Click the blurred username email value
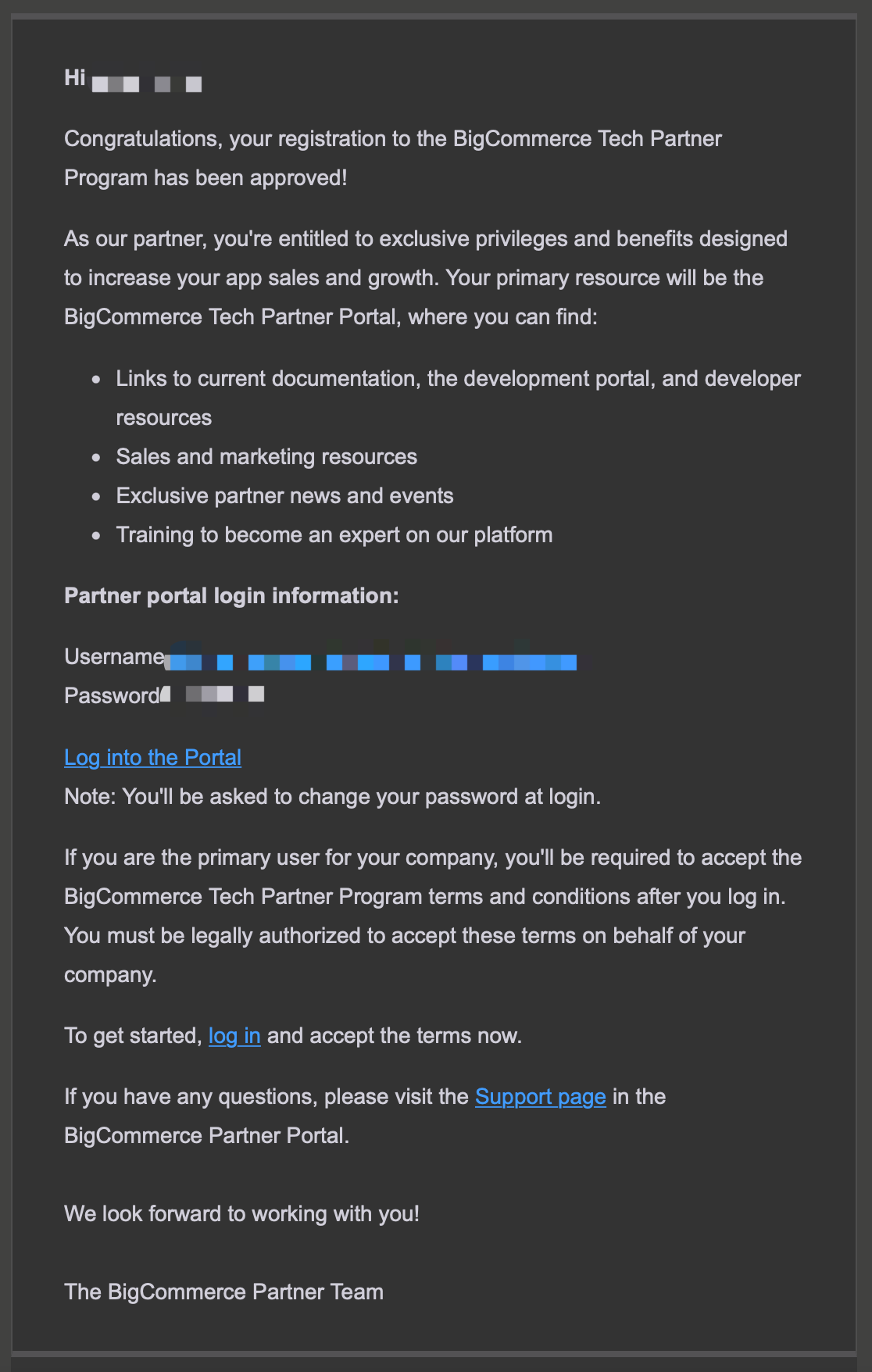 point(372,662)
